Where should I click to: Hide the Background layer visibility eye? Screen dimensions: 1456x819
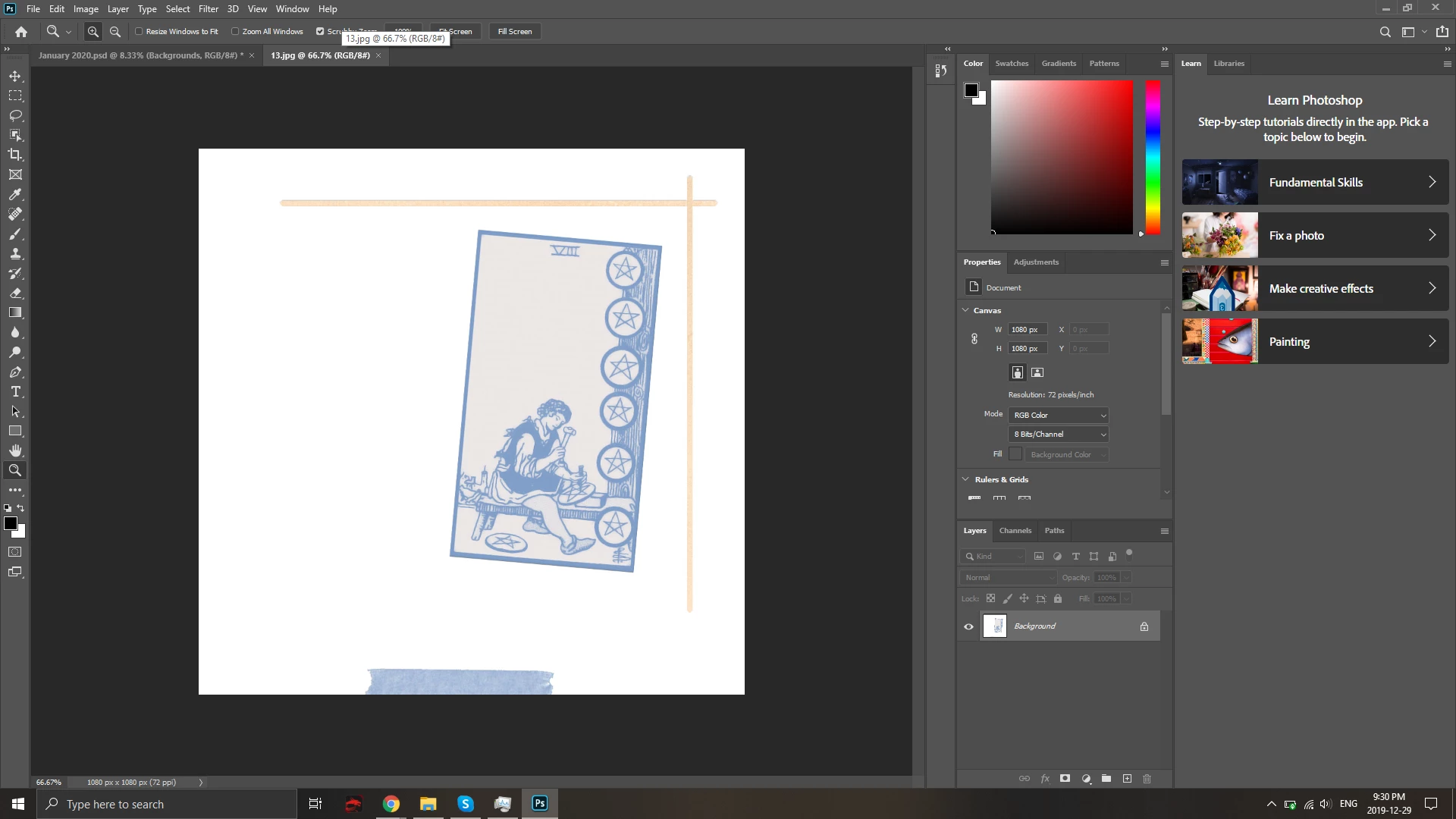(968, 626)
